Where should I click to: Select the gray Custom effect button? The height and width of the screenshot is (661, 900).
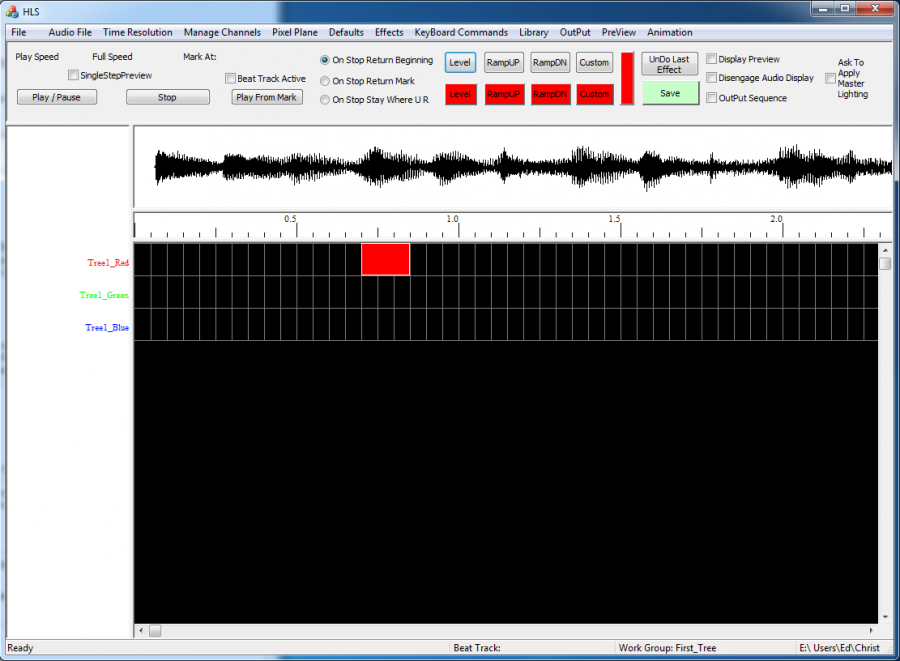594,63
